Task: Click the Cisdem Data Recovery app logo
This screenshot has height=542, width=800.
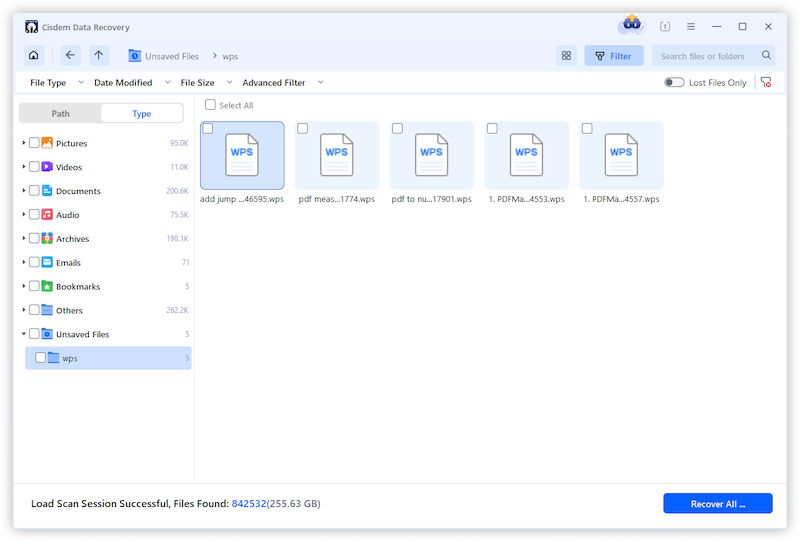Action: click(31, 27)
